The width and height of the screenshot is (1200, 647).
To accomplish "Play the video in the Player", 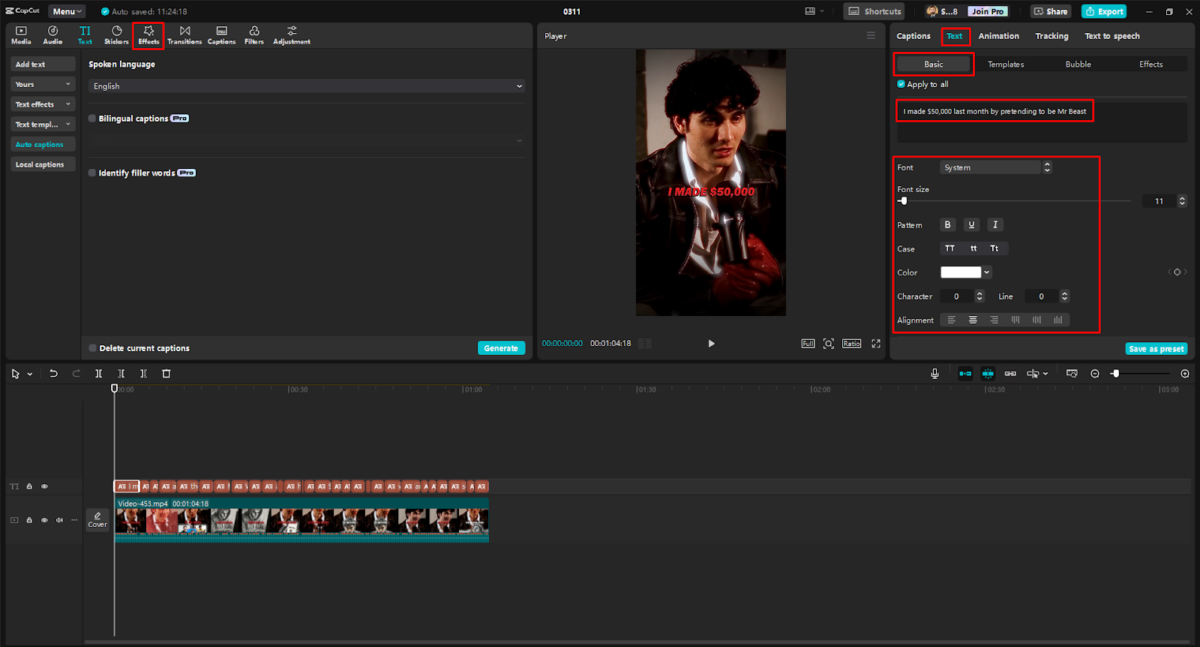I will tap(711, 343).
